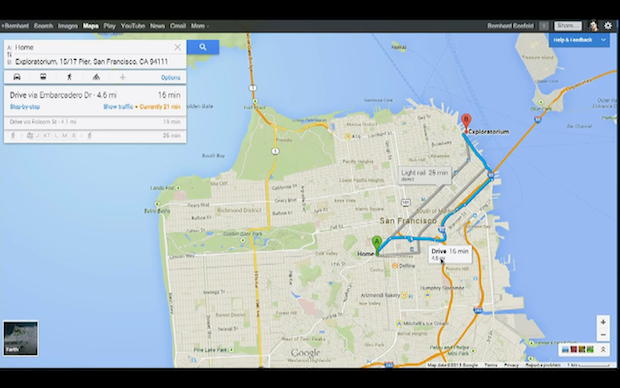Zoom out with the minus button
620x388 pixels.
click(603, 335)
